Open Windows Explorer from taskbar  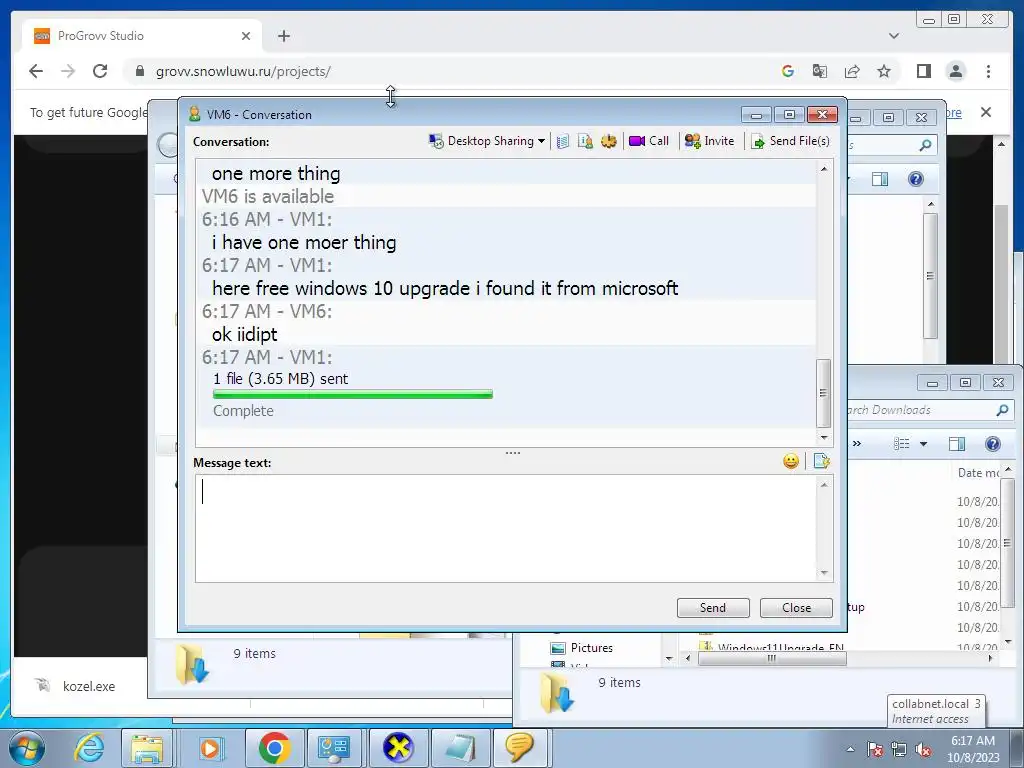147,748
